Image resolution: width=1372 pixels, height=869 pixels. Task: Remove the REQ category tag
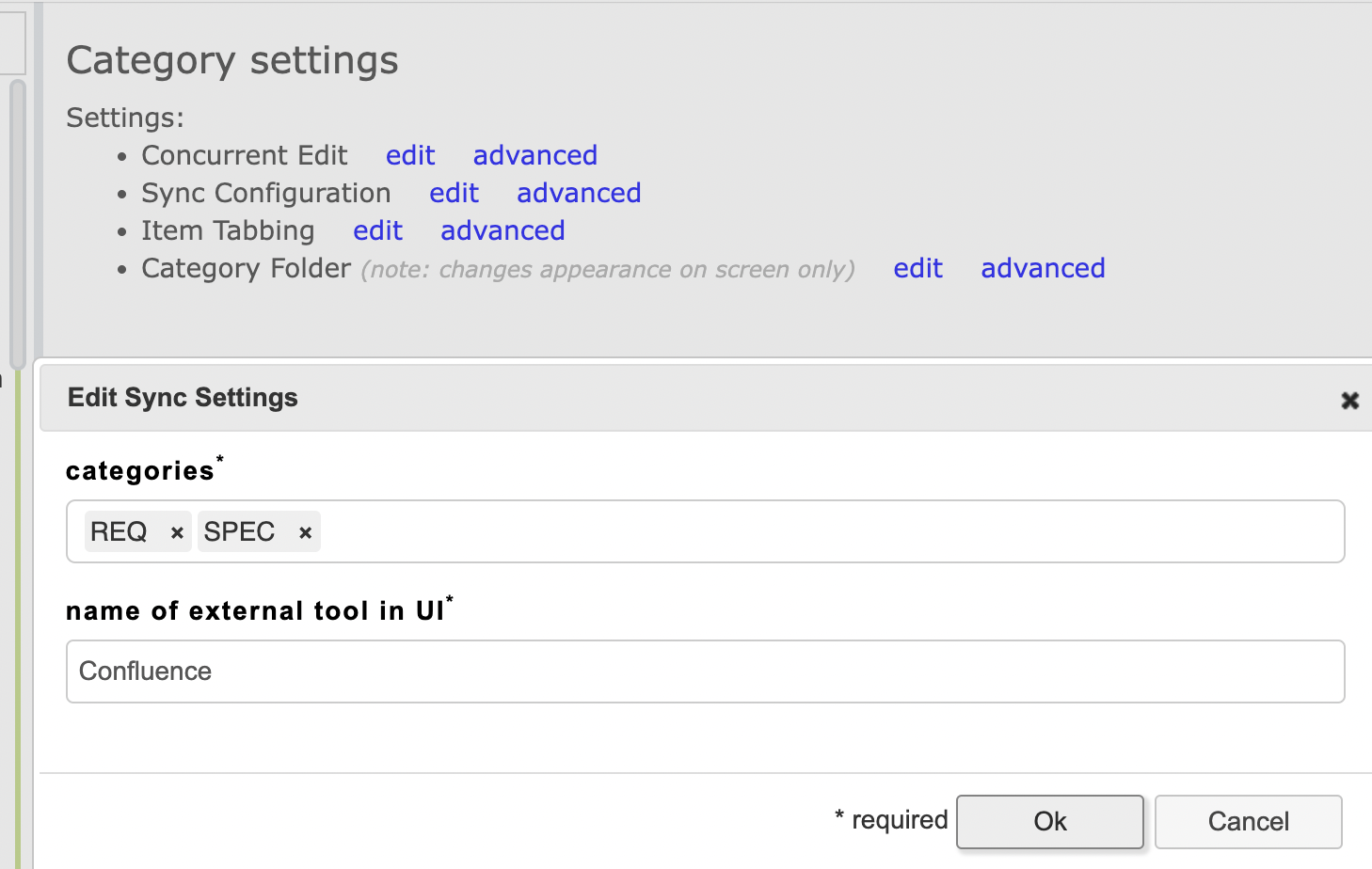click(x=176, y=533)
